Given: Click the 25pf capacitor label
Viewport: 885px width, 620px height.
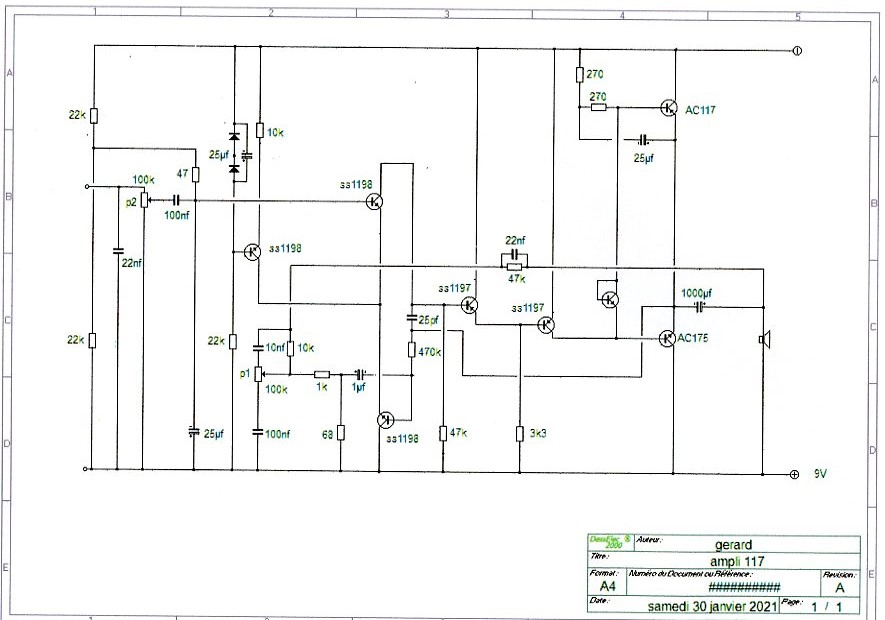Looking at the screenshot, I should (x=429, y=320).
